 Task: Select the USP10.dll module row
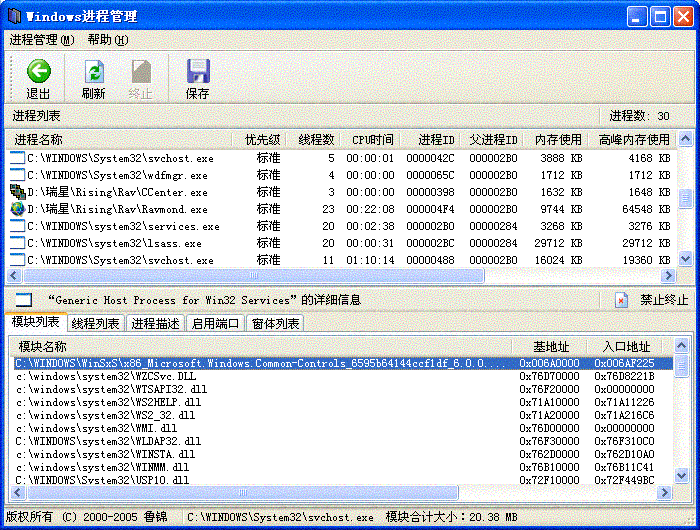pos(342,480)
